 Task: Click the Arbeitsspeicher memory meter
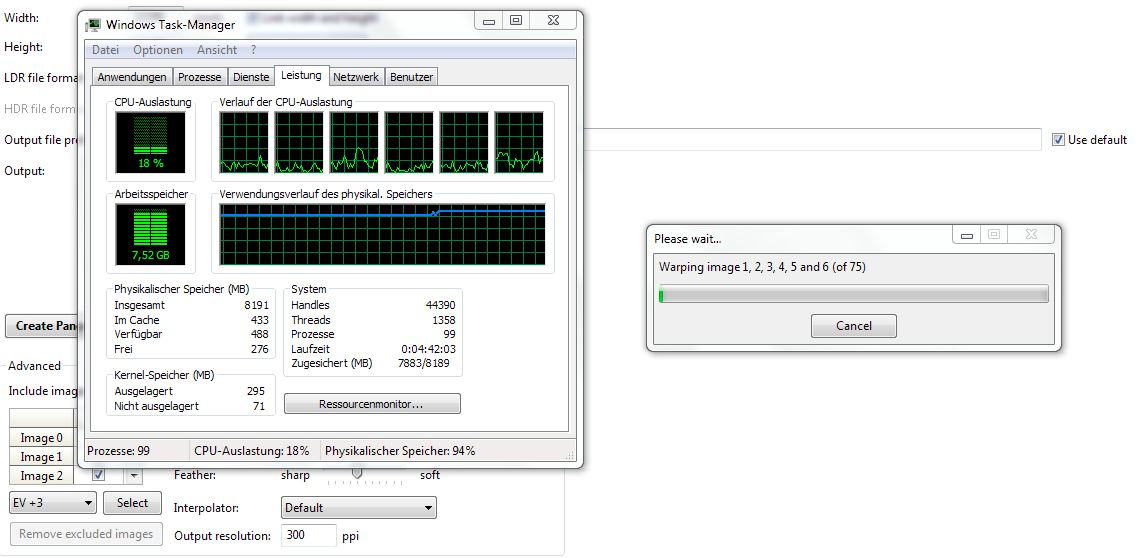[x=150, y=234]
